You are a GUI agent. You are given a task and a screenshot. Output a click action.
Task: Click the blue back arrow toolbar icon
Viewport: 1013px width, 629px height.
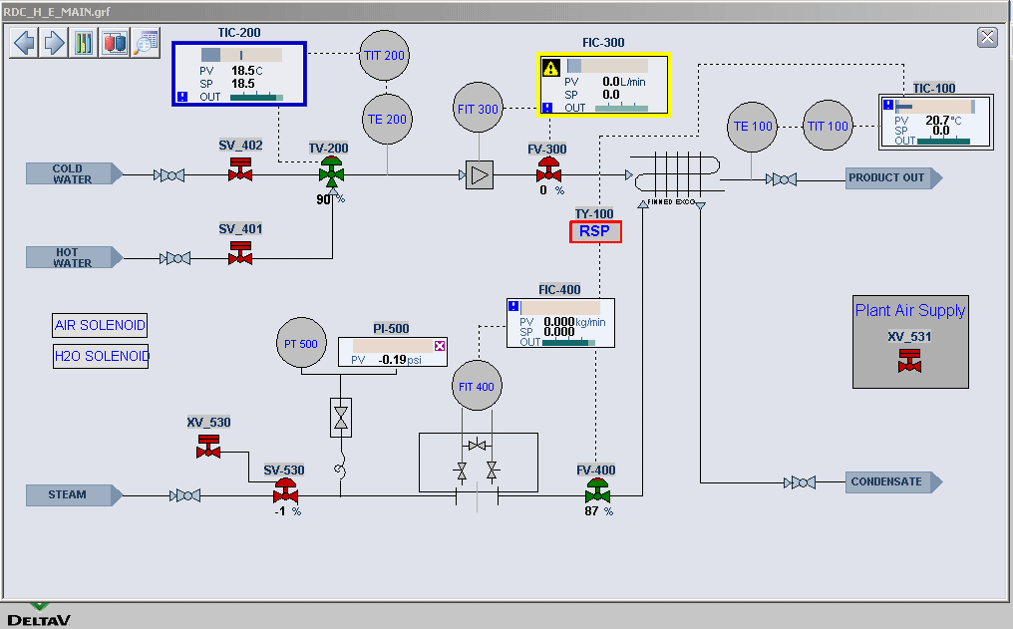coord(24,43)
